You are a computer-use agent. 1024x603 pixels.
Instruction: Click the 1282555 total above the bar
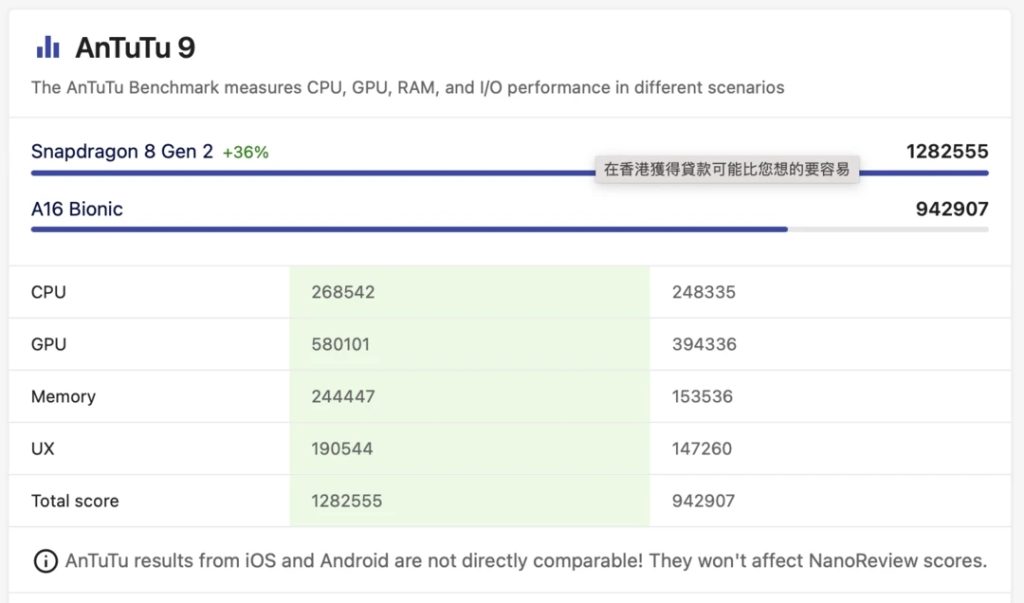[x=947, y=152]
